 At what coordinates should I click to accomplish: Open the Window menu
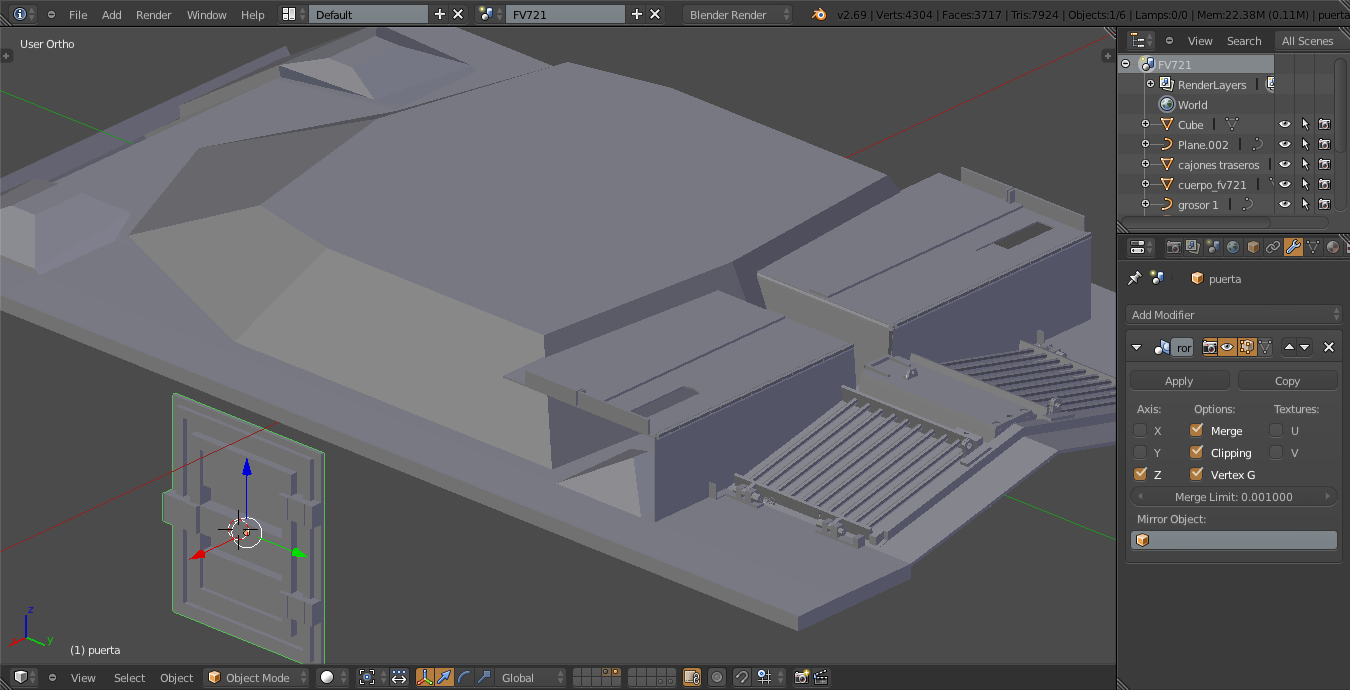207,14
